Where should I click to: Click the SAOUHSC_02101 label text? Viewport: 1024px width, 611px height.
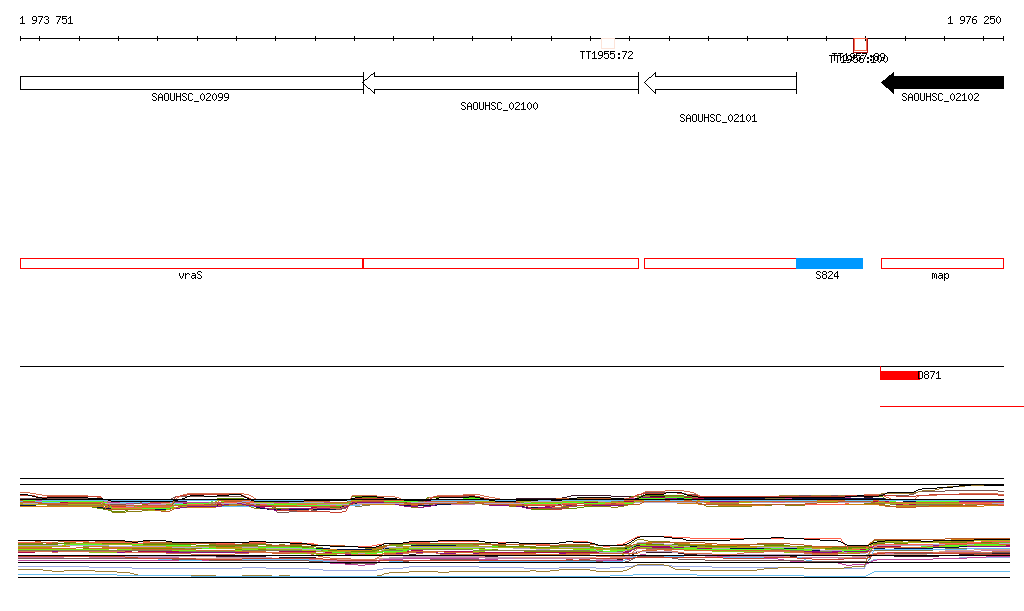(718, 118)
